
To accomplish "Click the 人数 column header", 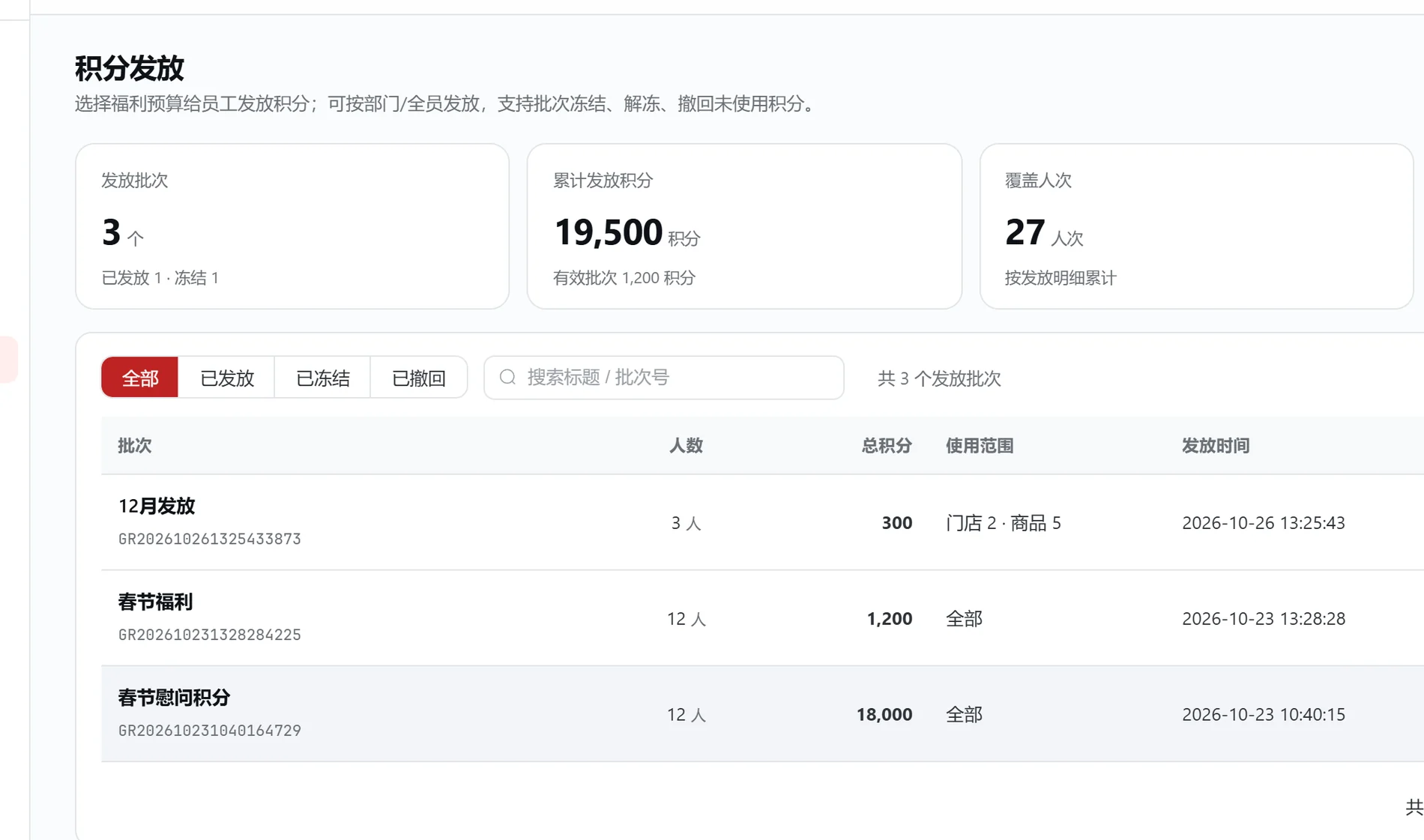I will (686, 446).
